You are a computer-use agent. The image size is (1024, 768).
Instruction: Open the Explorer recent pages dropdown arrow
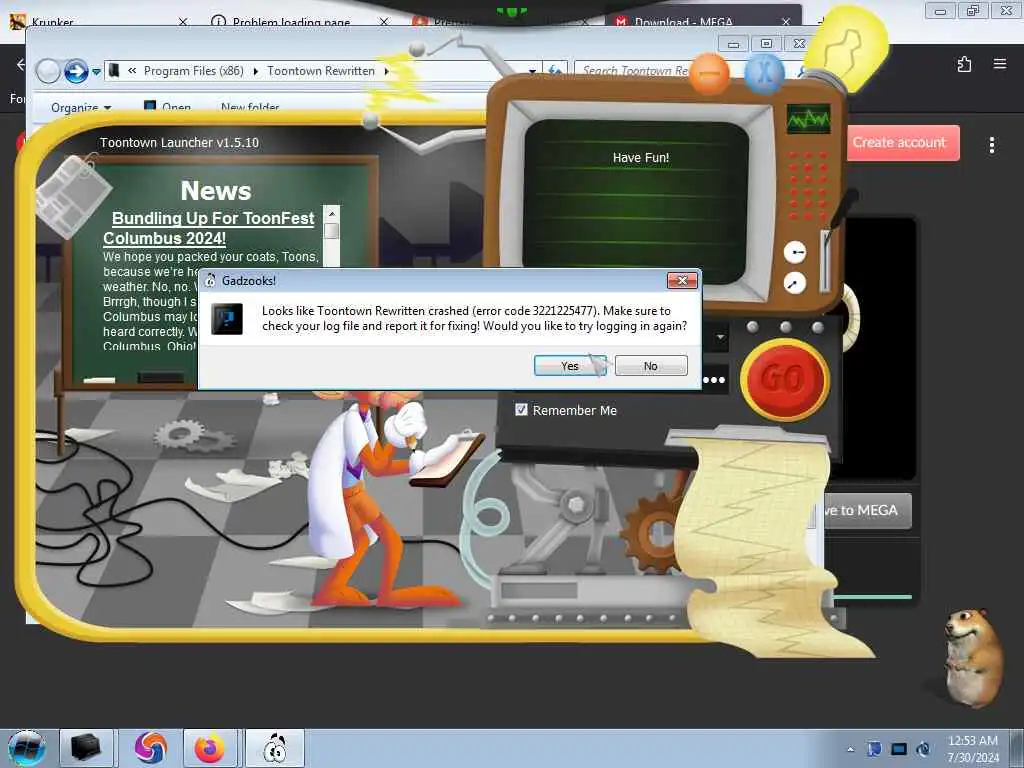96,71
